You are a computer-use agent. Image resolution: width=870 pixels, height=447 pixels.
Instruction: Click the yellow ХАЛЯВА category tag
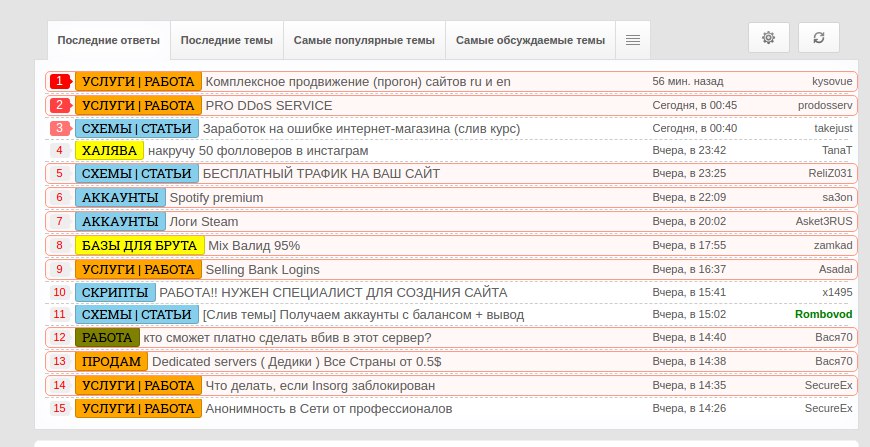pyautogui.click(x=109, y=150)
